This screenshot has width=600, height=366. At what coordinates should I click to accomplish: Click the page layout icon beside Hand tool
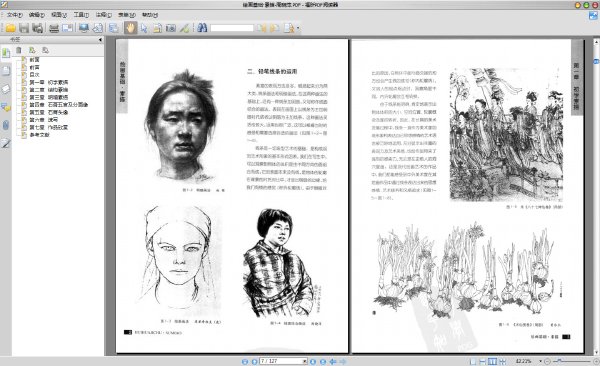tap(114, 28)
